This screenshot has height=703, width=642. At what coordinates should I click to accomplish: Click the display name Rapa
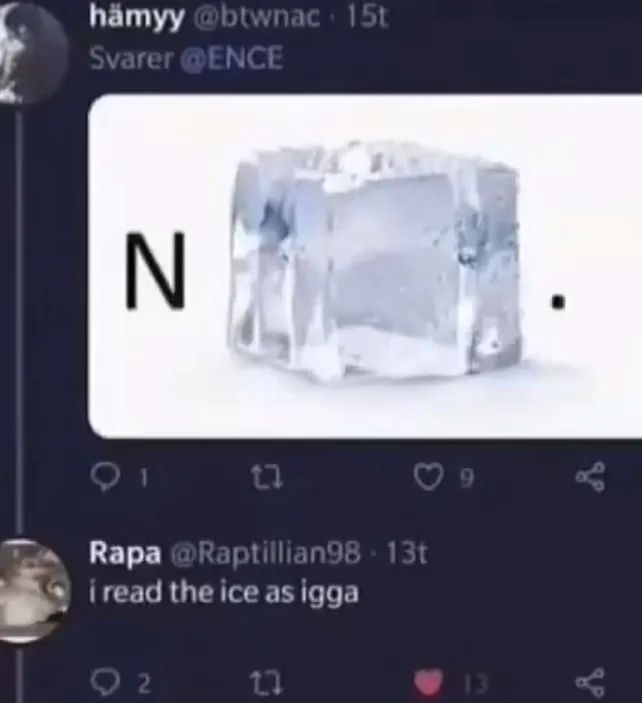[x=125, y=554]
